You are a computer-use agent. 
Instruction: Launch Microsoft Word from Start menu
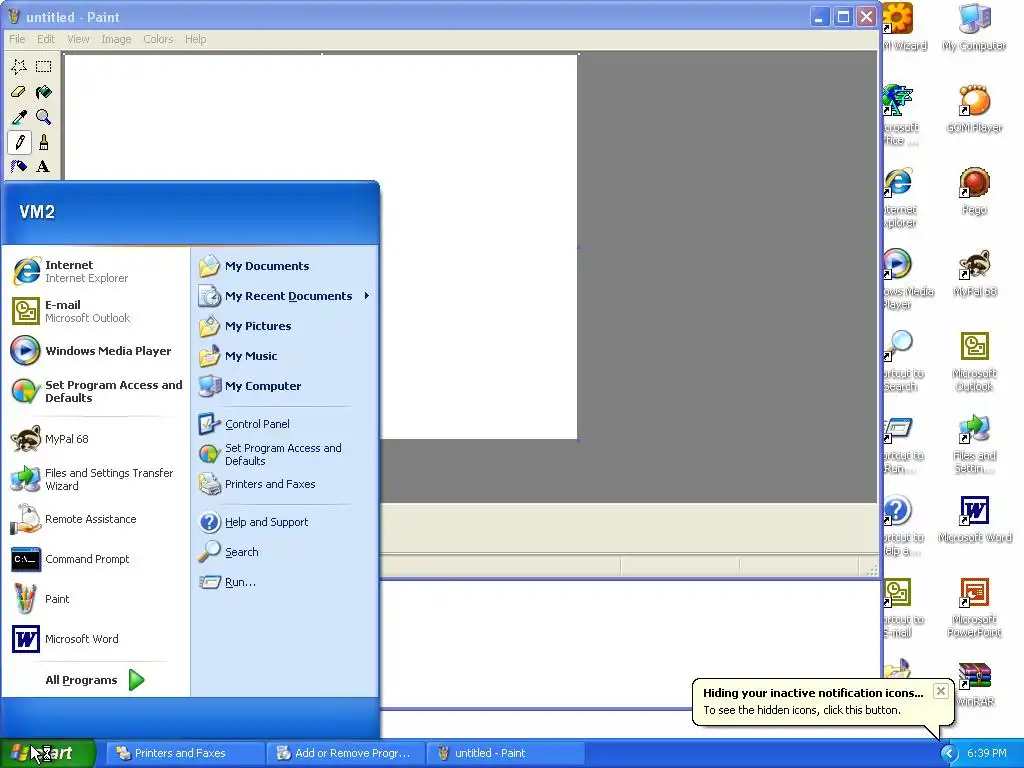(96, 639)
